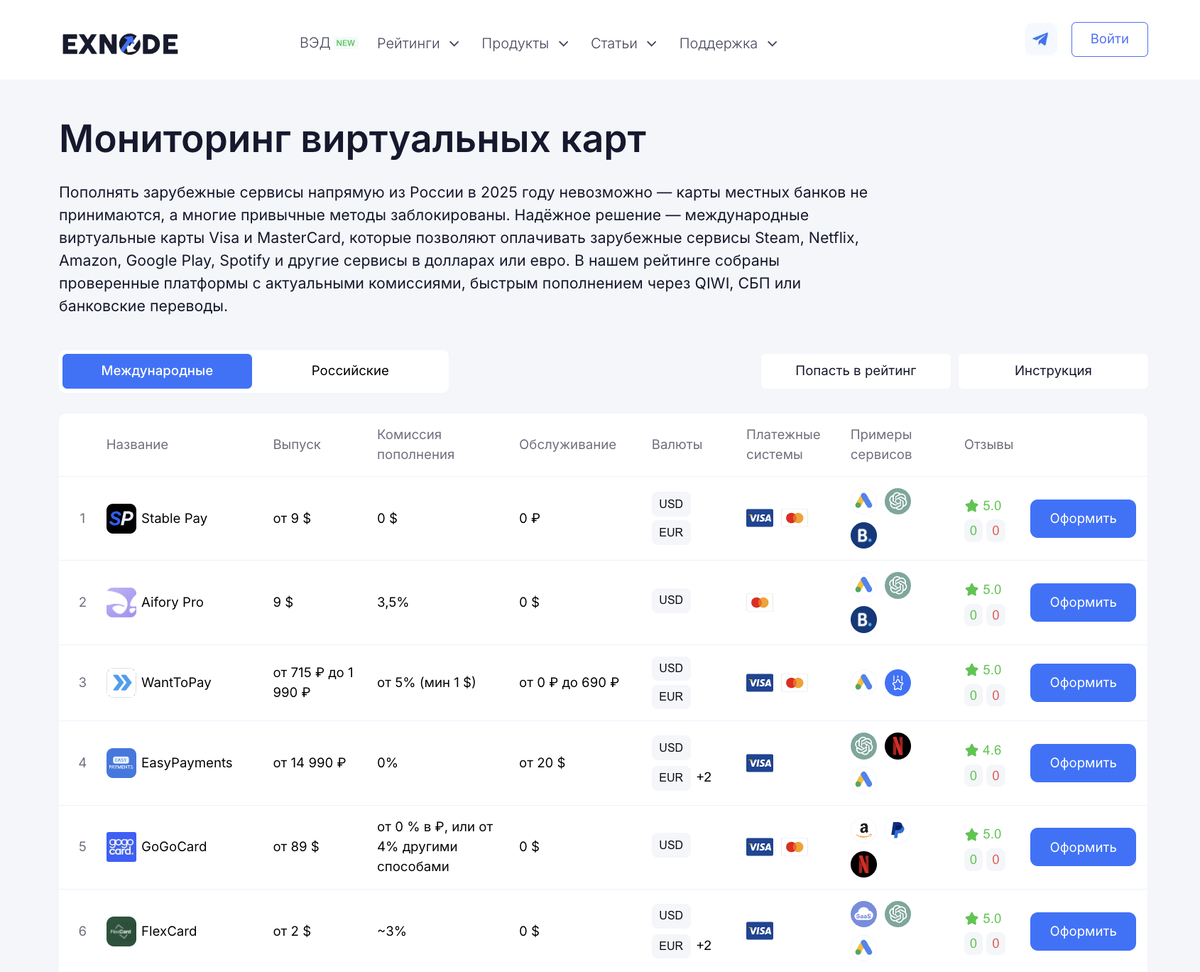Click the Google Ads icon in Aifory Pro row
Viewport: 1200px width, 972px height.
tap(863, 586)
